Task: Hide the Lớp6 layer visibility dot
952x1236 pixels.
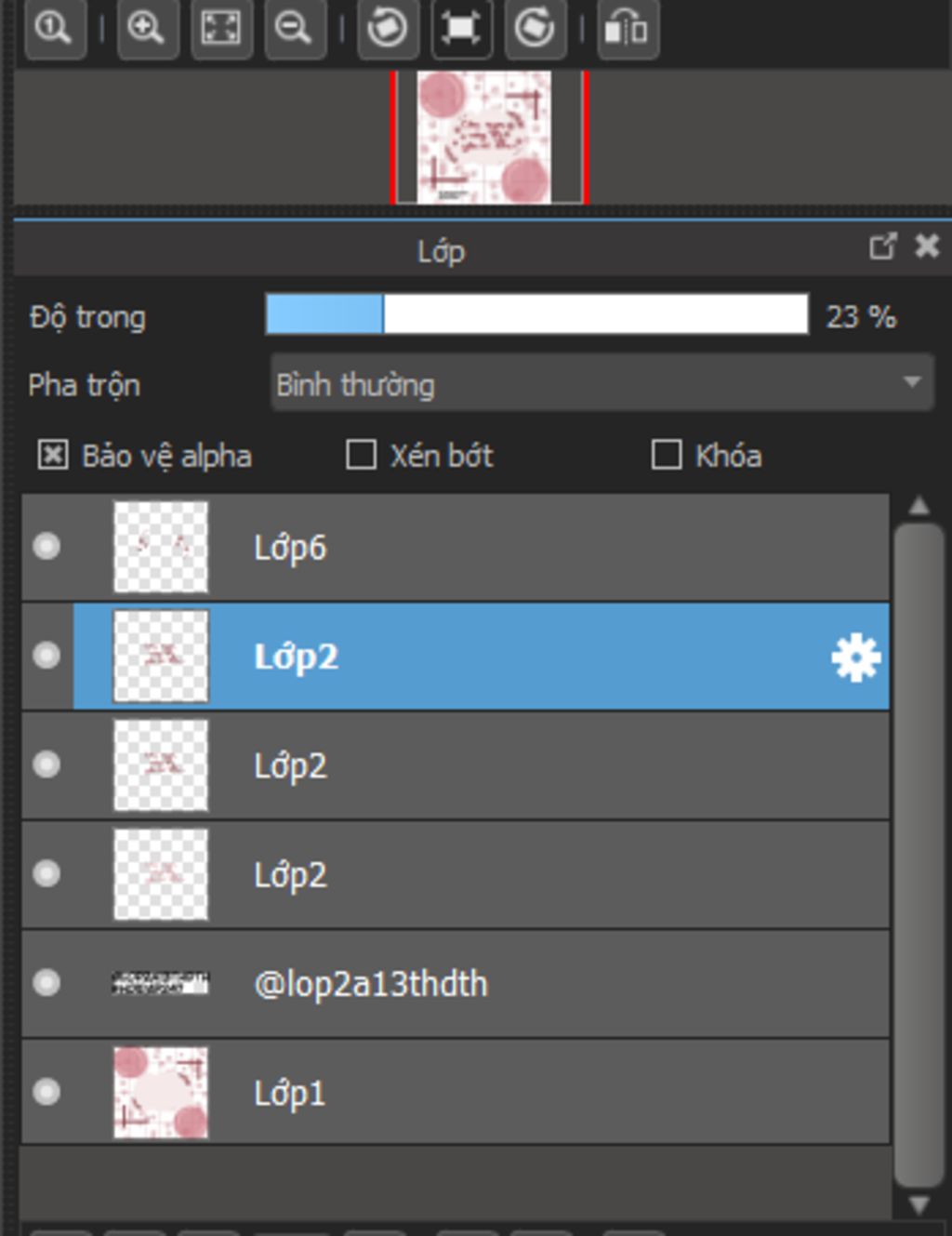Action: 46,547
